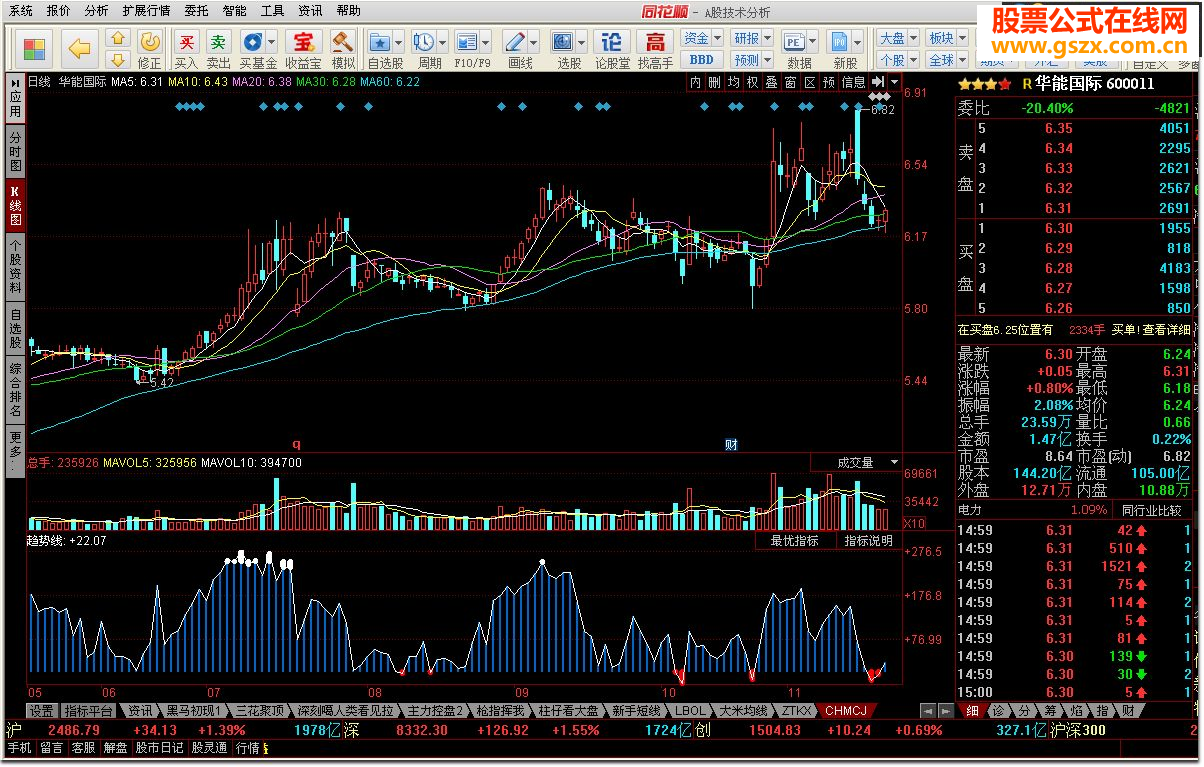This screenshot has width=1204, height=767.
Task: Open the 论股堂 forum icon
Action: pos(612,41)
